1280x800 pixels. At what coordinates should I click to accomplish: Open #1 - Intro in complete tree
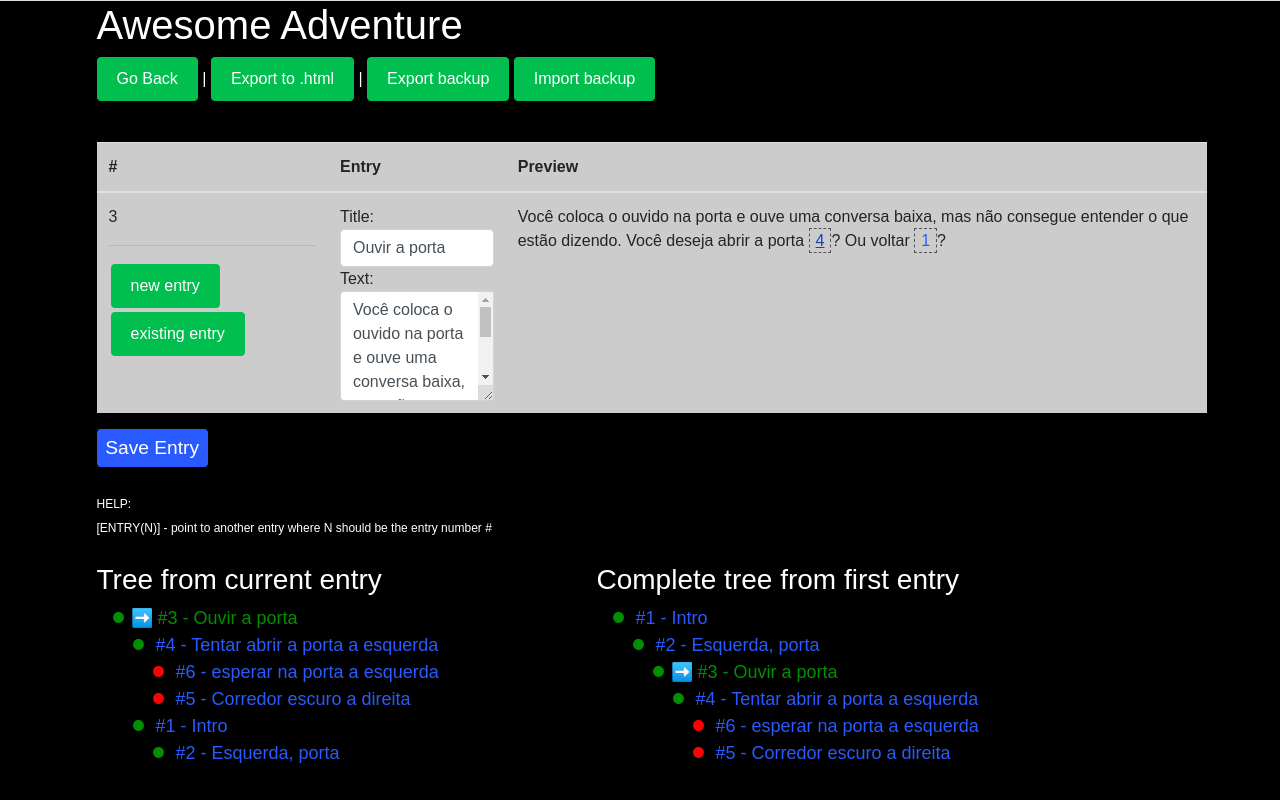click(671, 617)
